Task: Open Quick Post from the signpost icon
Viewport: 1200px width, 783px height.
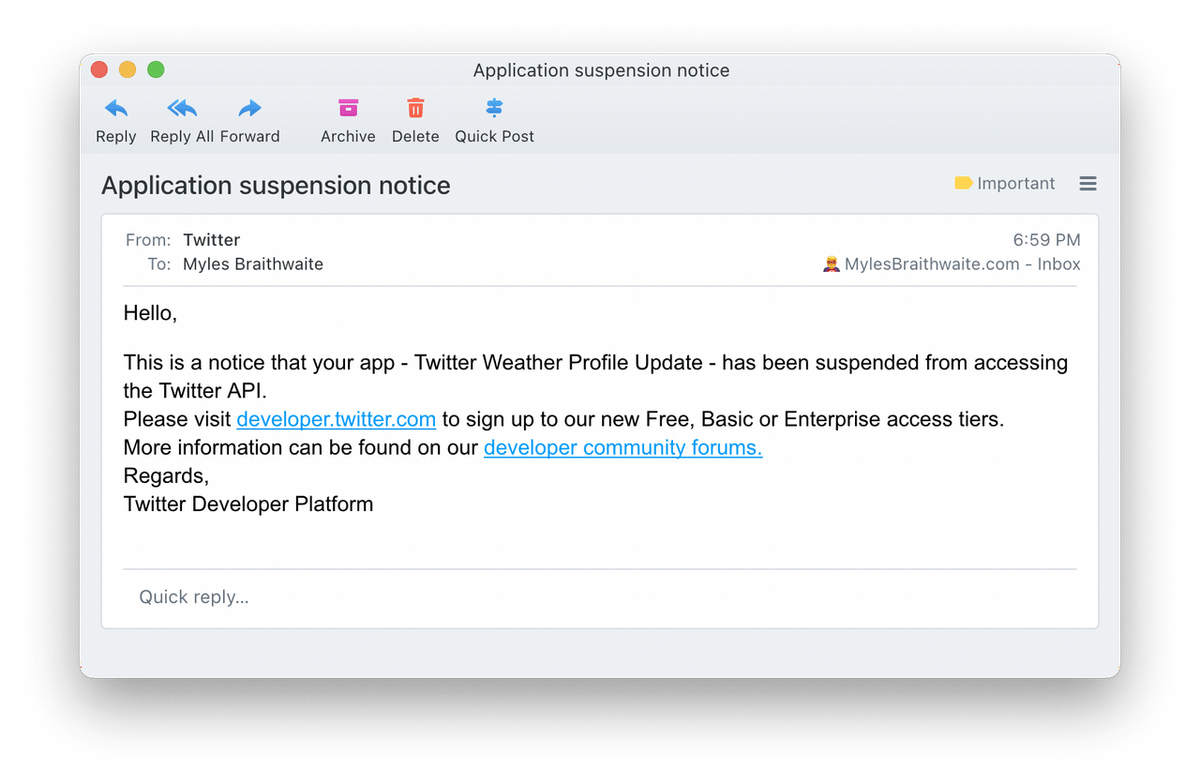Action: click(x=494, y=108)
